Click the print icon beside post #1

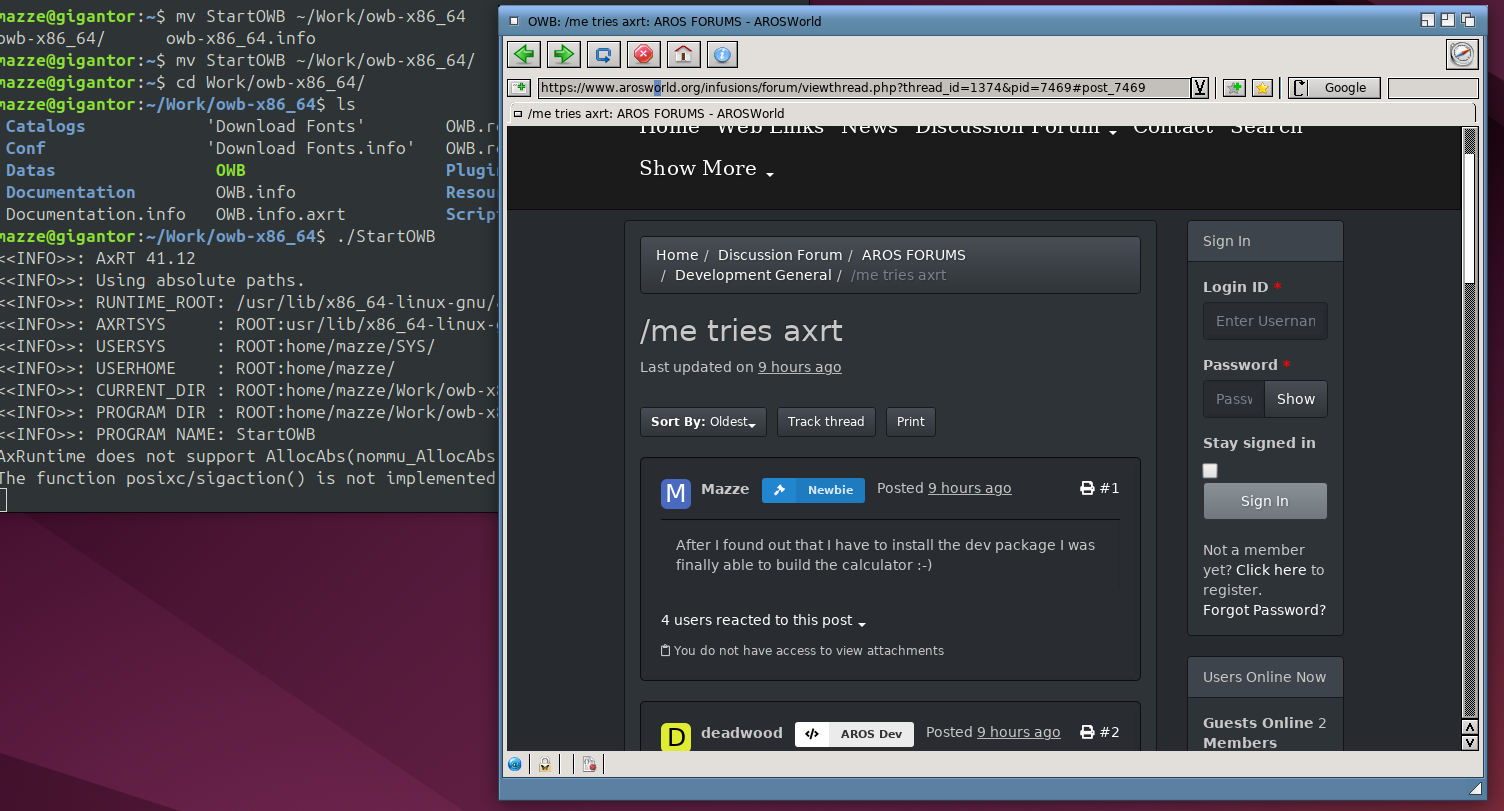[1087, 488]
